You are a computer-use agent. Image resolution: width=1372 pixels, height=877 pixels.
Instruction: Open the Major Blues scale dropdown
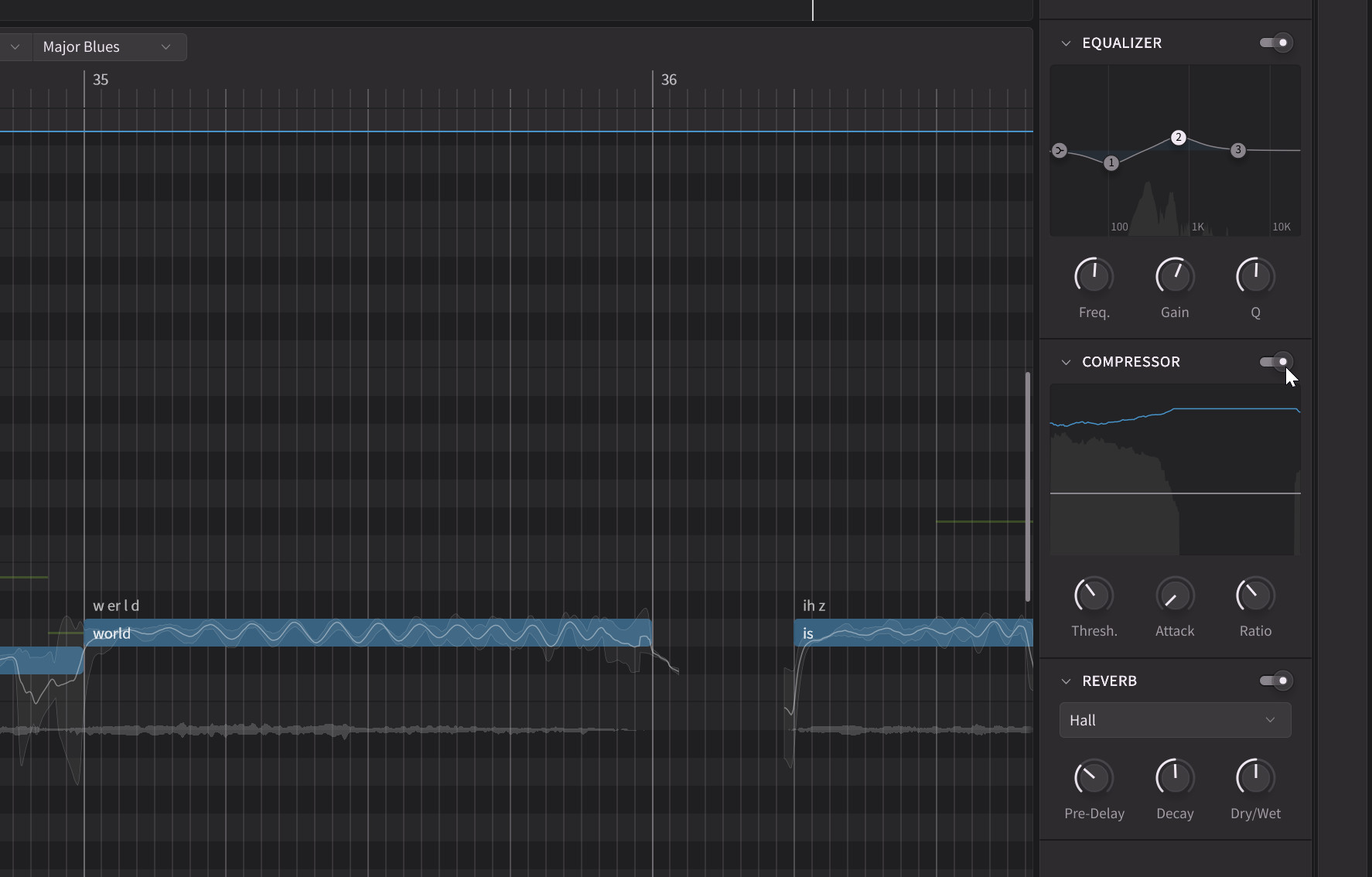tap(108, 47)
